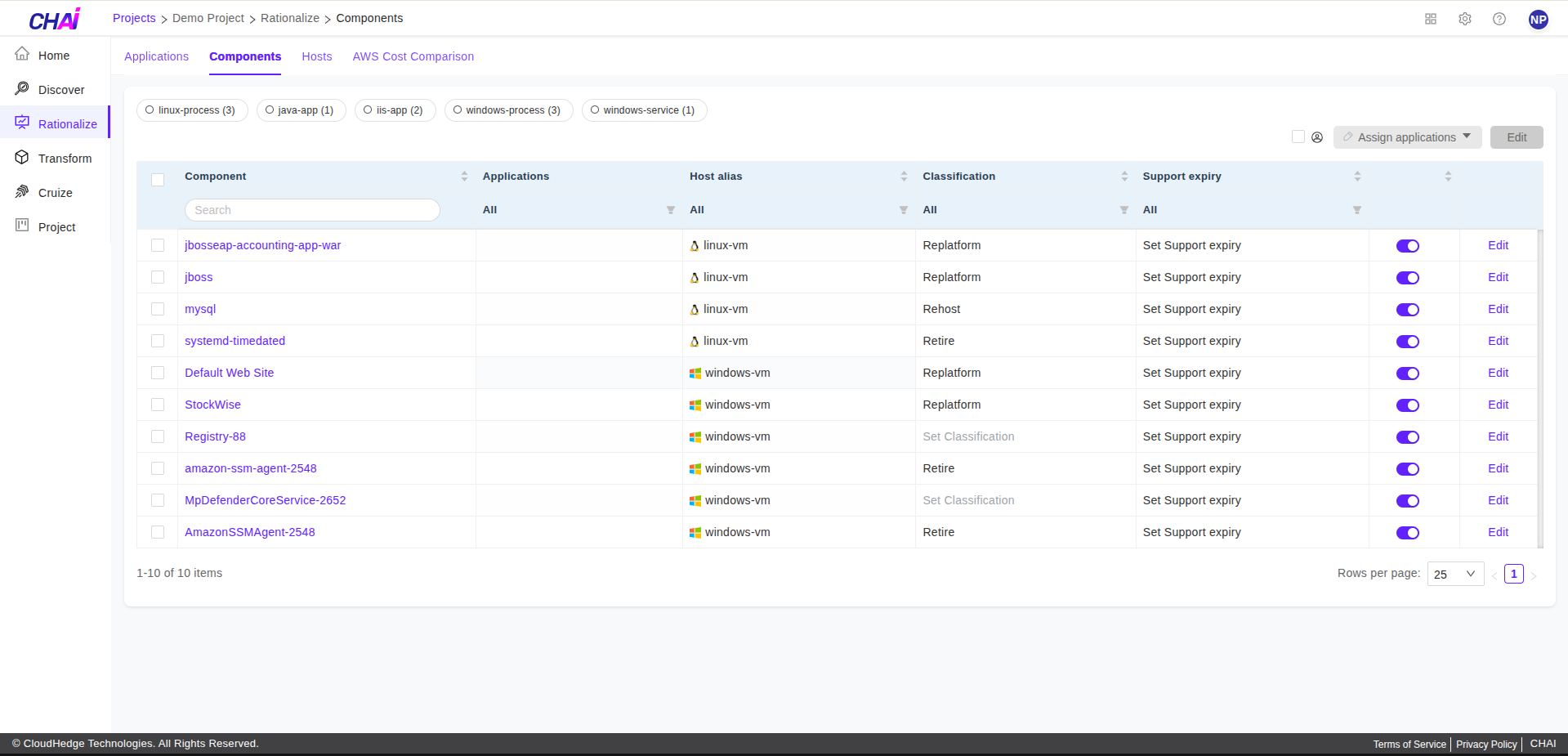Click inside the Component search field
This screenshot has height=756, width=1568.
click(x=311, y=210)
